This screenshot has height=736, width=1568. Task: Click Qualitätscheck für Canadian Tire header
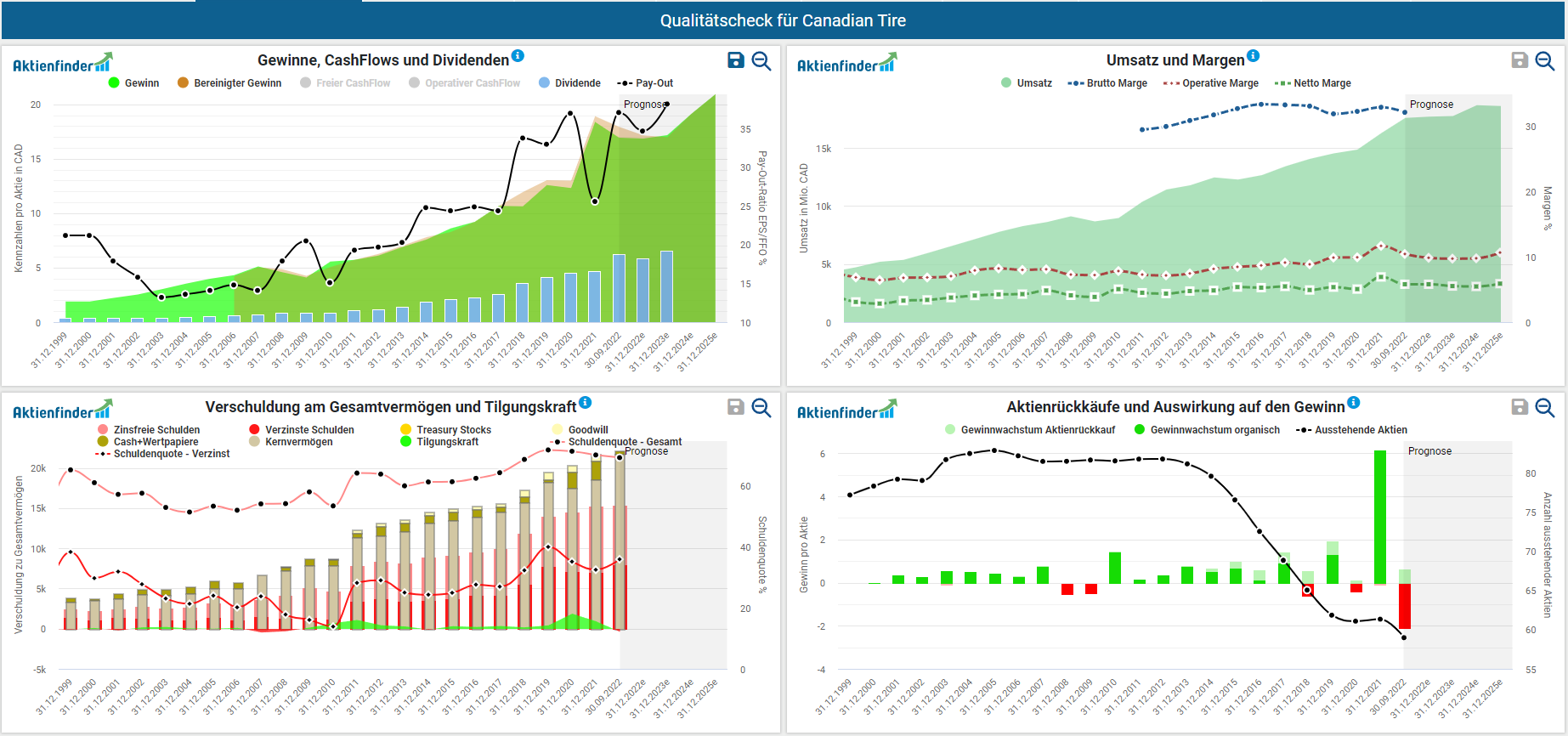(783, 20)
